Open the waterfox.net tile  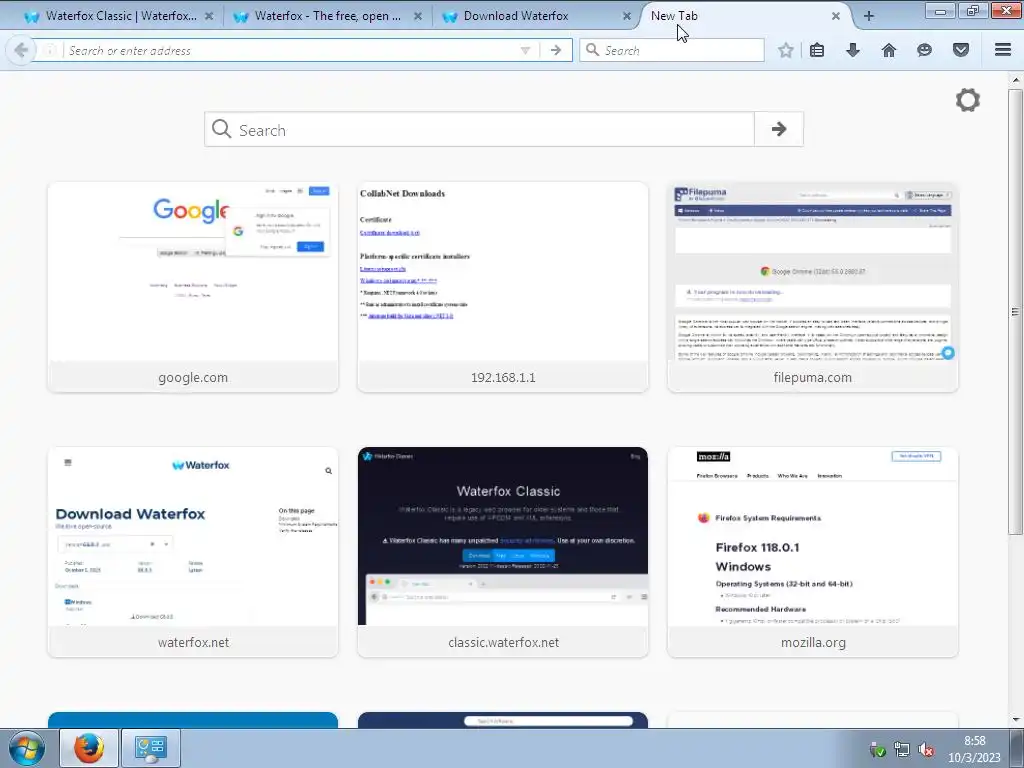pyautogui.click(x=193, y=552)
